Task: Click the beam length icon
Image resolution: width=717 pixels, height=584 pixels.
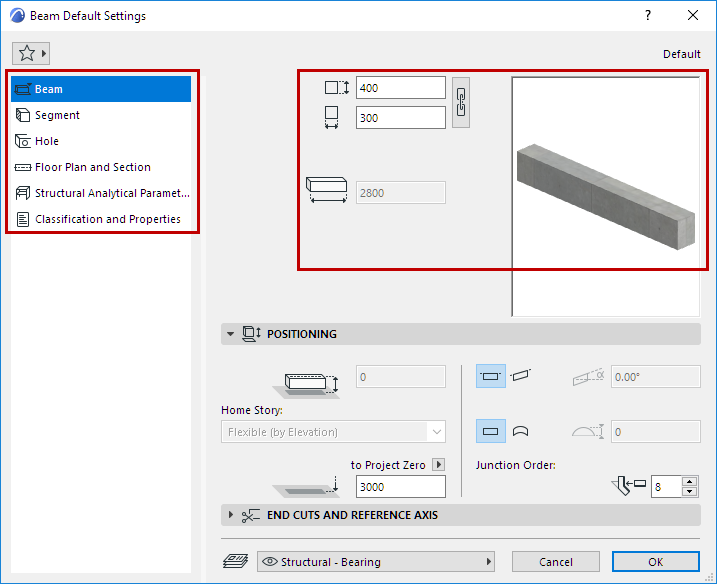Action: click(326, 190)
